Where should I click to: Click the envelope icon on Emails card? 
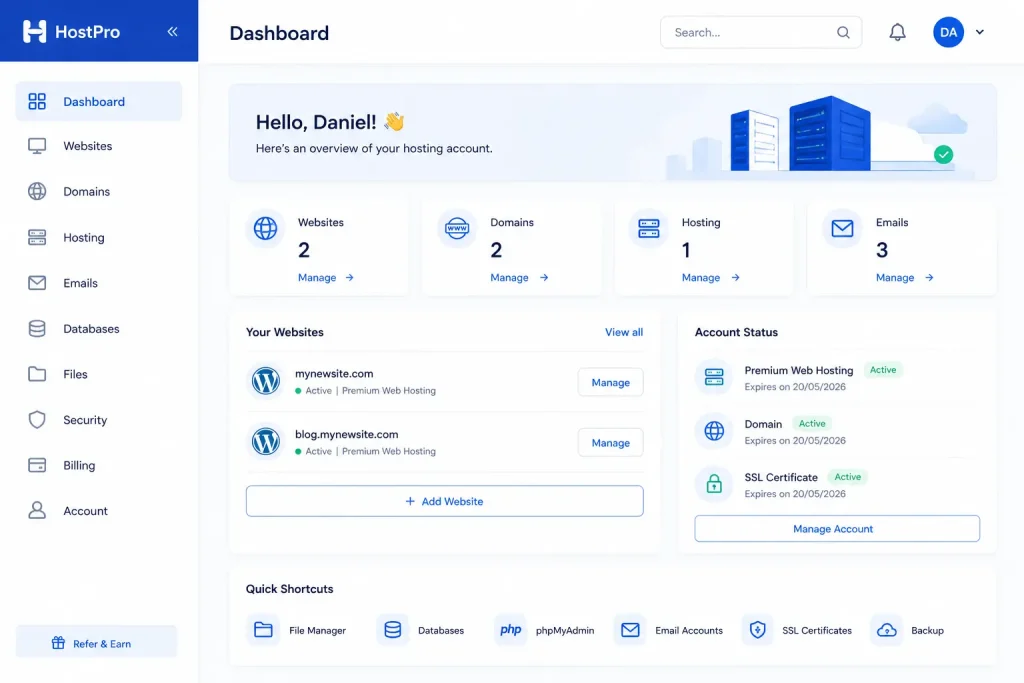(842, 228)
